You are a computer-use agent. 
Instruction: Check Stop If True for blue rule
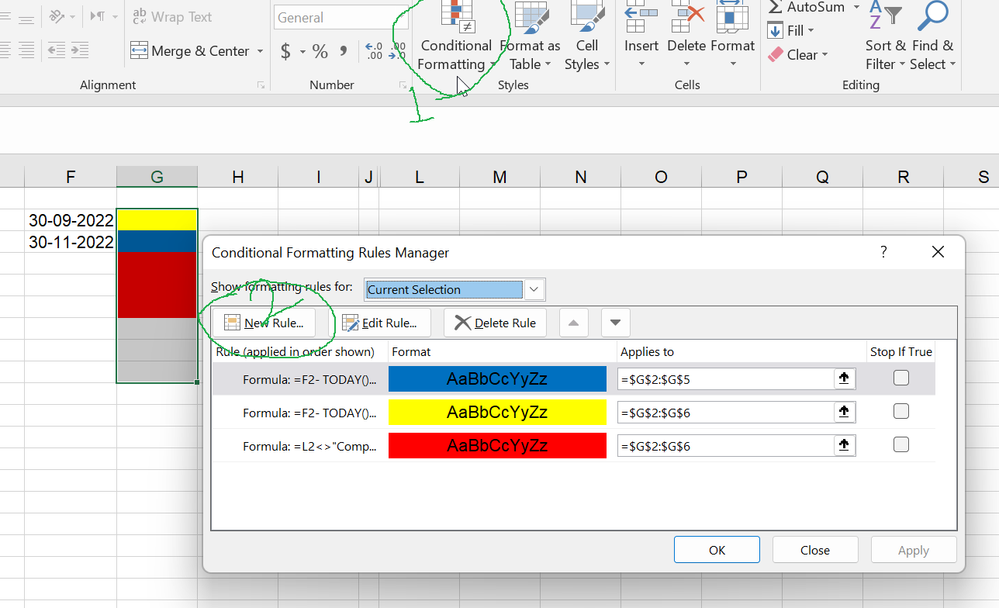coord(901,379)
